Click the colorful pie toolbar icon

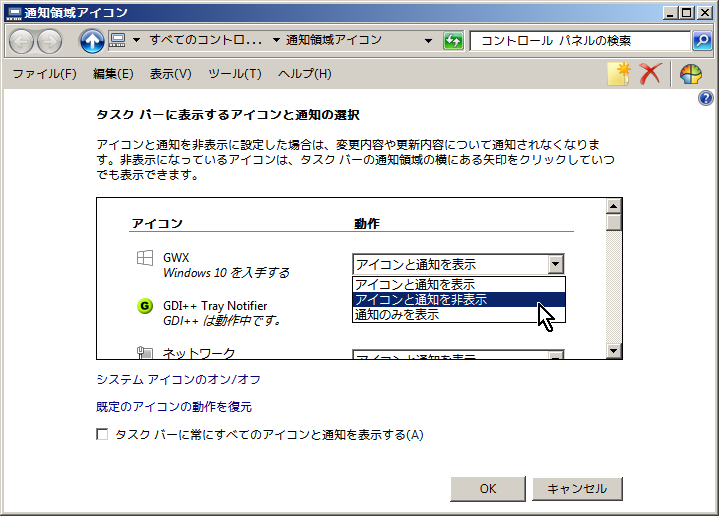click(x=691, y=74)
